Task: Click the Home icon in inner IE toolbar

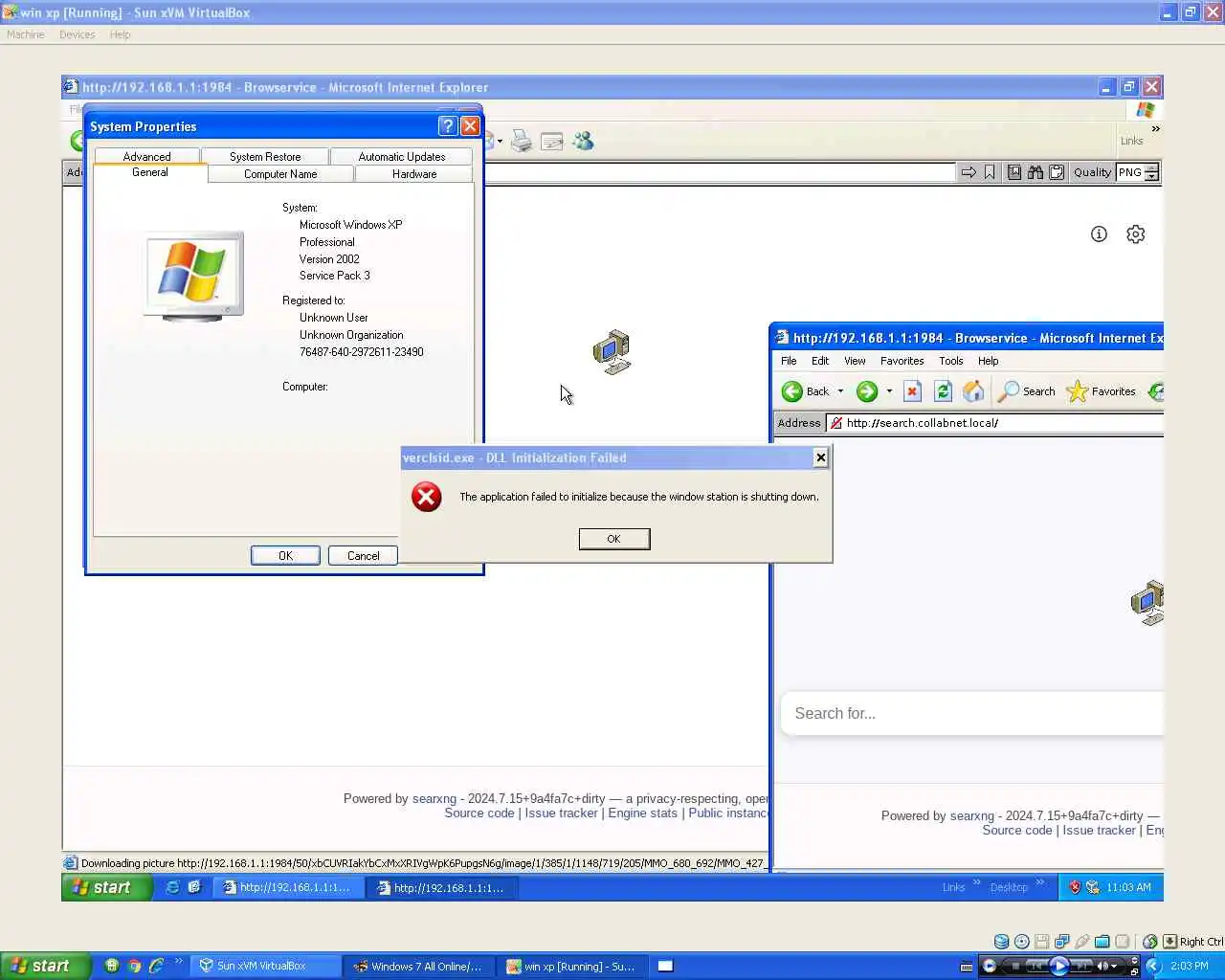Action: click(x=973, y=391)
